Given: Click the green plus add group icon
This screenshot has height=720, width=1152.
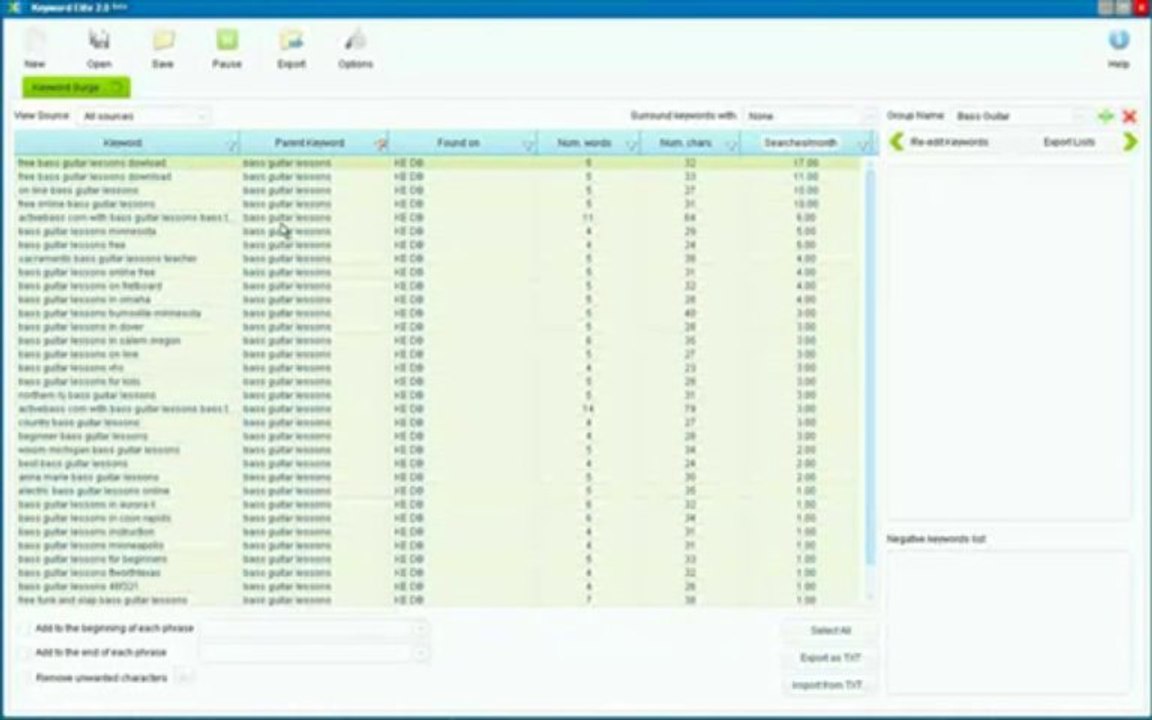Looking at the screenshot, I should [1105, 116].
